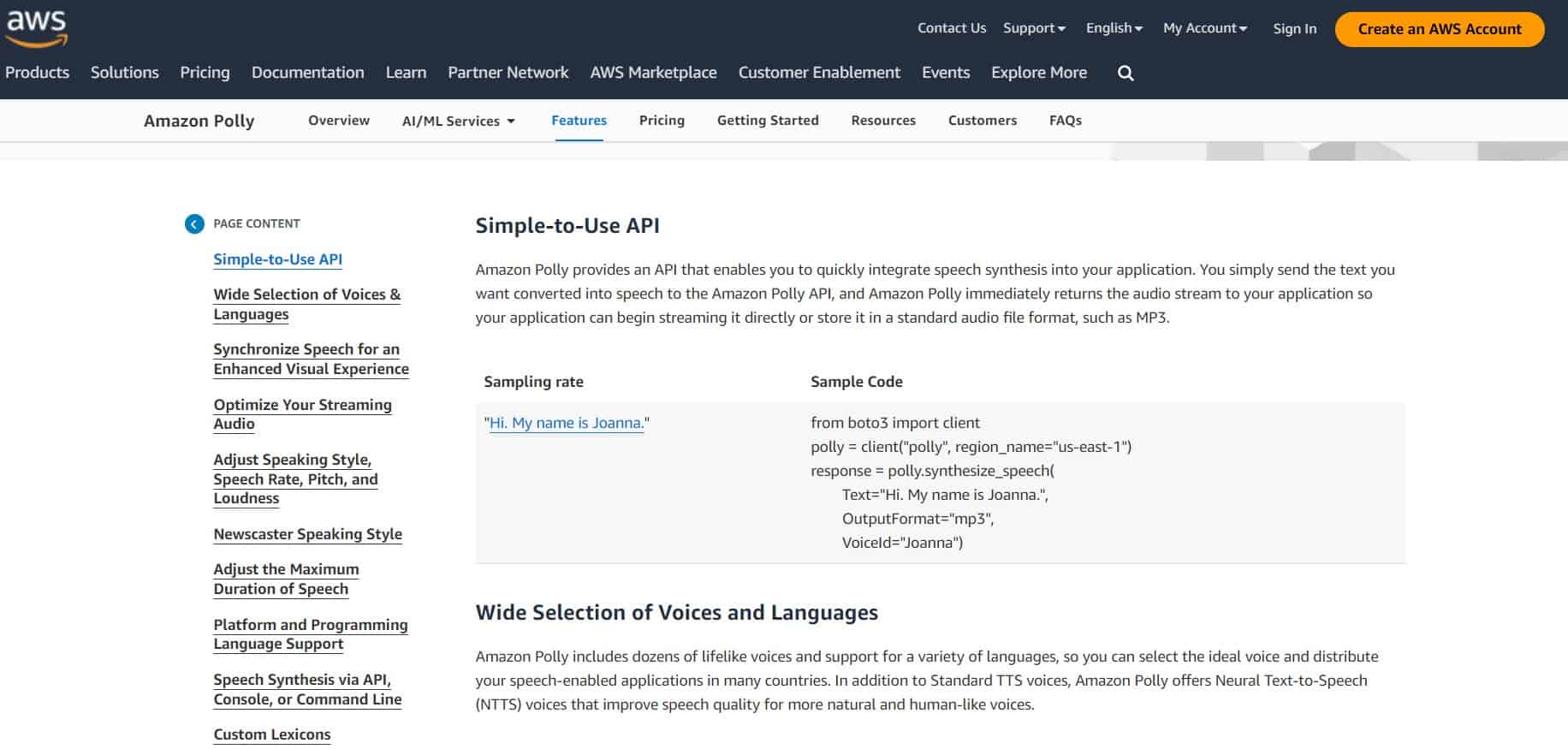Open the Documentation menu
The width and height of the screenshot is (1568, 749).
(x=308, y=73)
